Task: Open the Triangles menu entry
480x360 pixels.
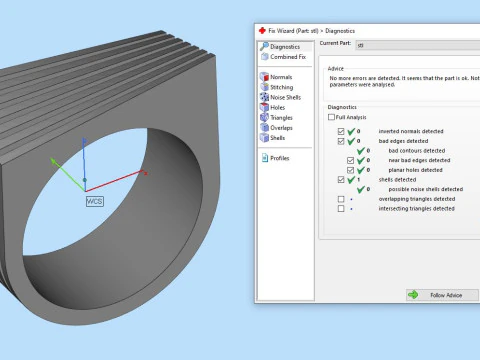Action: tap(281, 118)
